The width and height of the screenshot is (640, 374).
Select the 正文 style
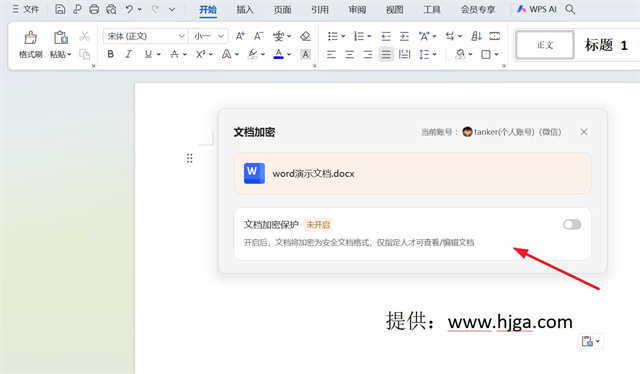(545, 45)
